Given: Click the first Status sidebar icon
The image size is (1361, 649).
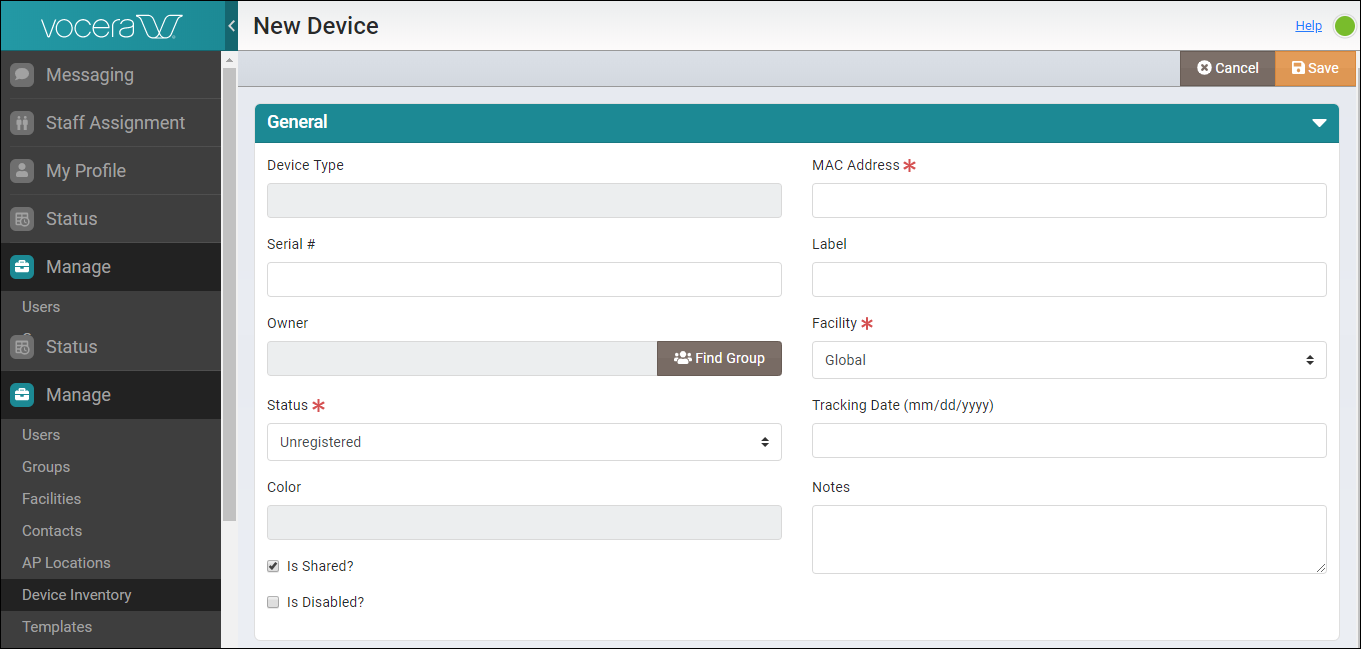Looking at the screenshot, I should point(22,219).
